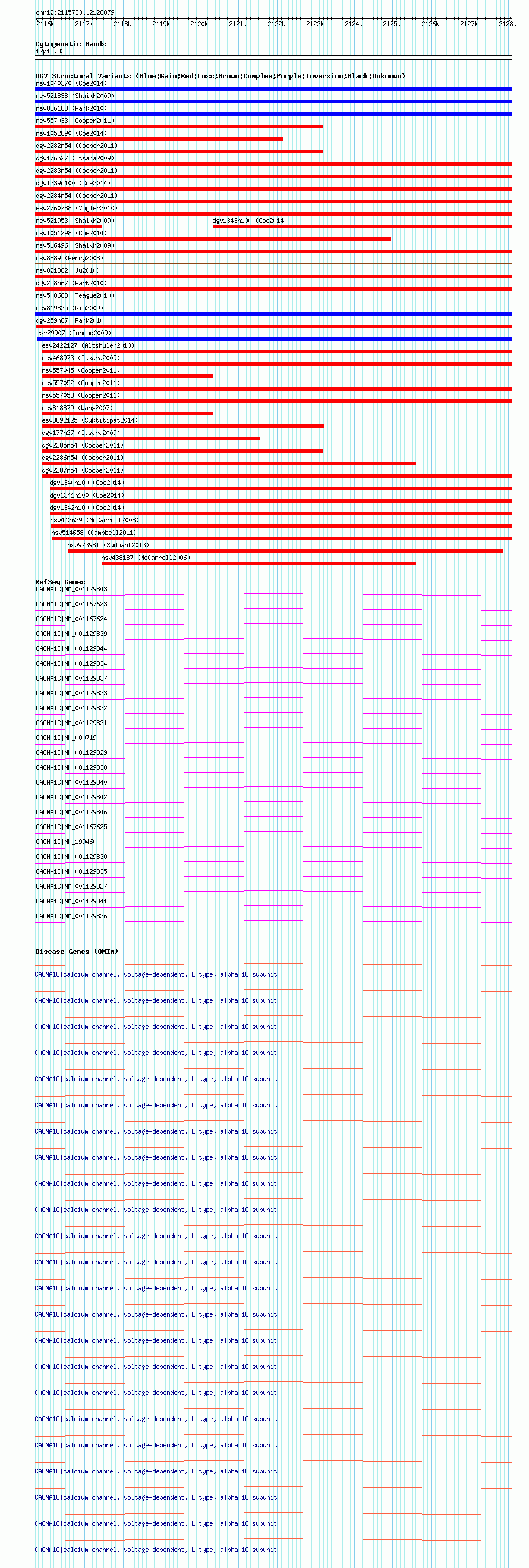Open variant dgv2282n54 (Cooper2011)
The image size is (529, 1568).
[x=77, y=146]
